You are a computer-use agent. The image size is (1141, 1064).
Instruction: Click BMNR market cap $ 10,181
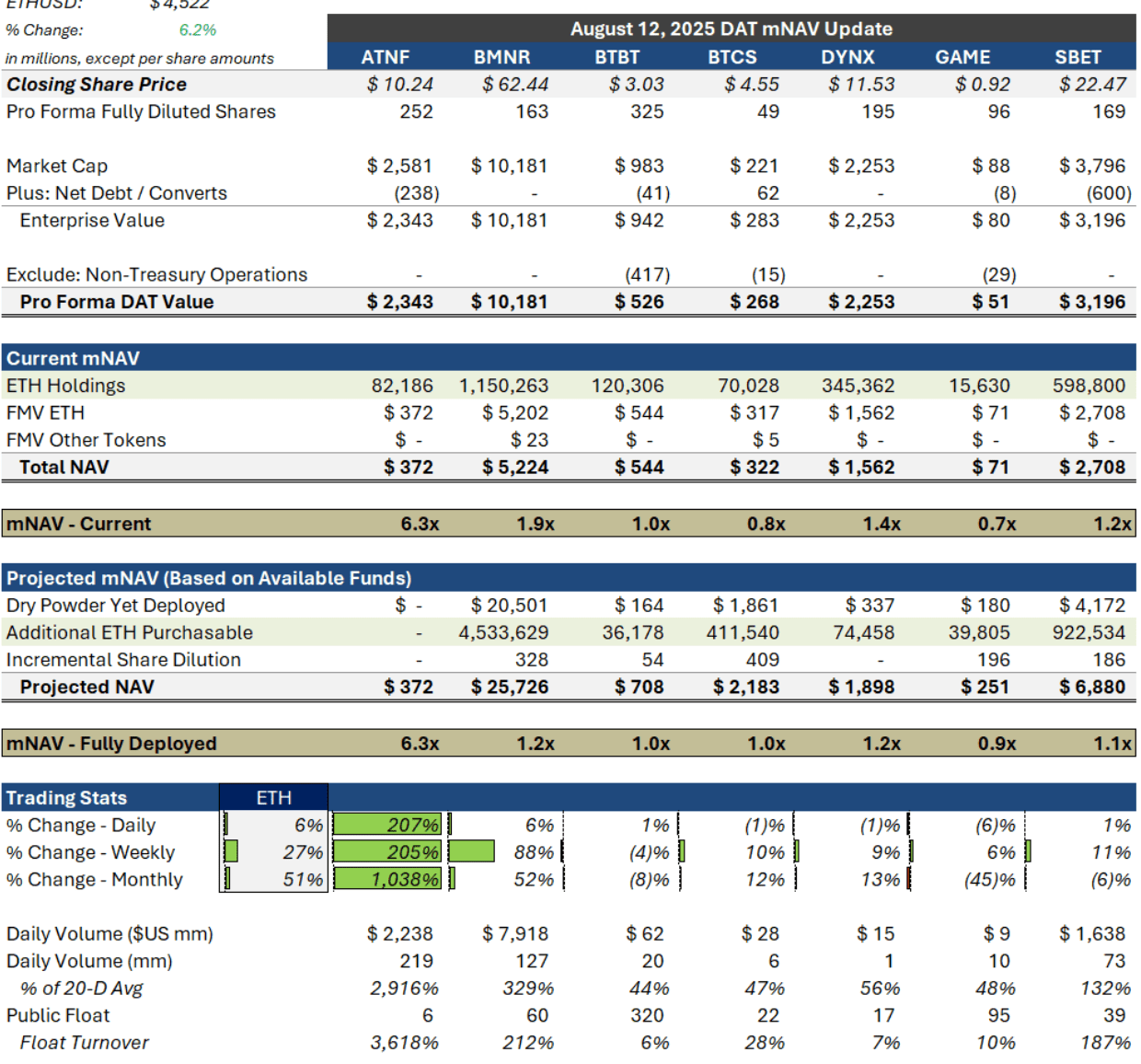click(x=509, y=166)
